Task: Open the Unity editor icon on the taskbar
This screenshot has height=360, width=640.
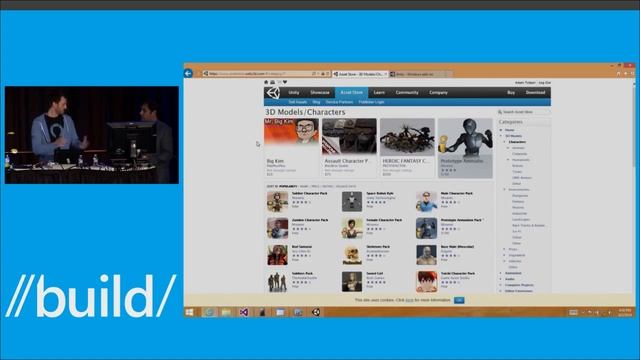Action: click(316, 312)
